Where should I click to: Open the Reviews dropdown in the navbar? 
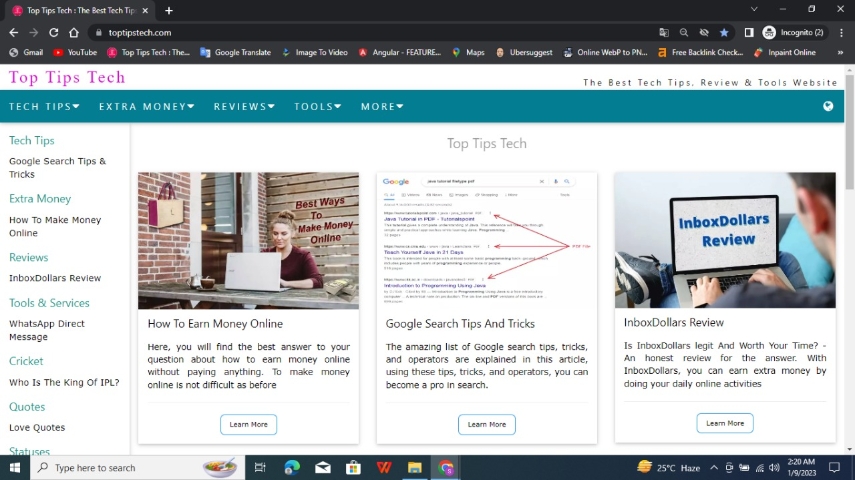tap(244, 106)
